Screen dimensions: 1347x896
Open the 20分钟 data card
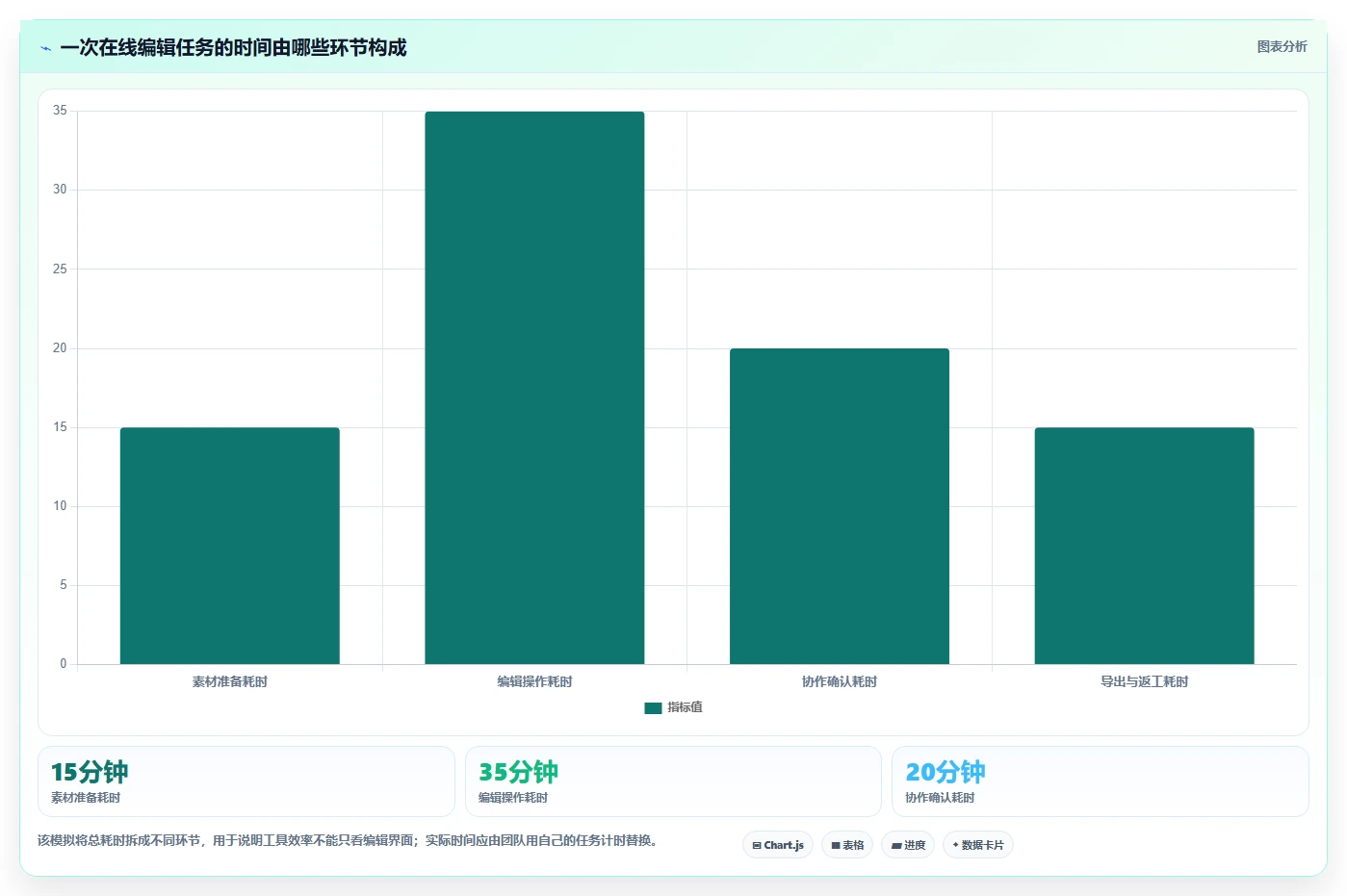coord(1101,781)
